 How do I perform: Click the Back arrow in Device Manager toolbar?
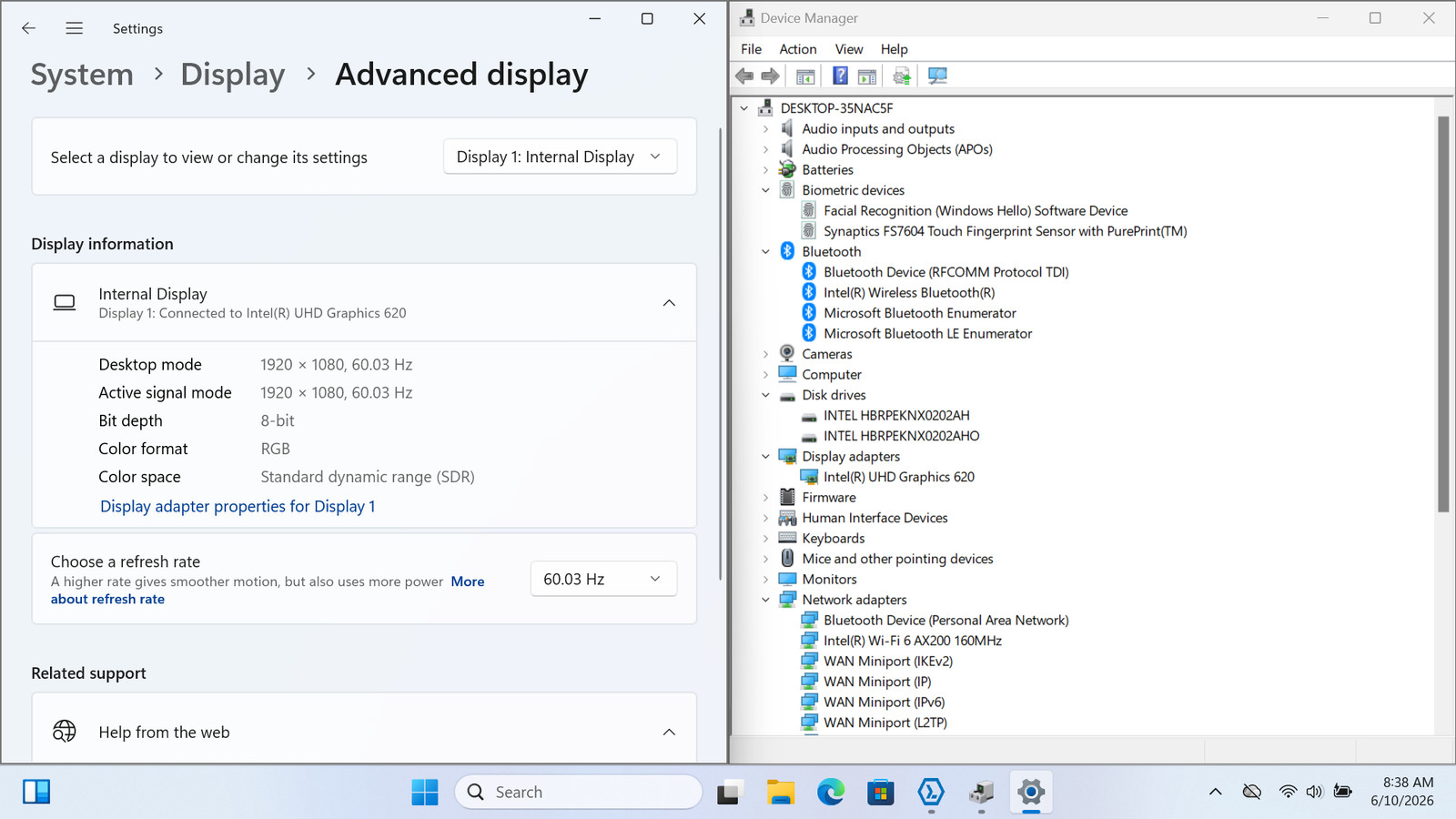tap(744, 76)
